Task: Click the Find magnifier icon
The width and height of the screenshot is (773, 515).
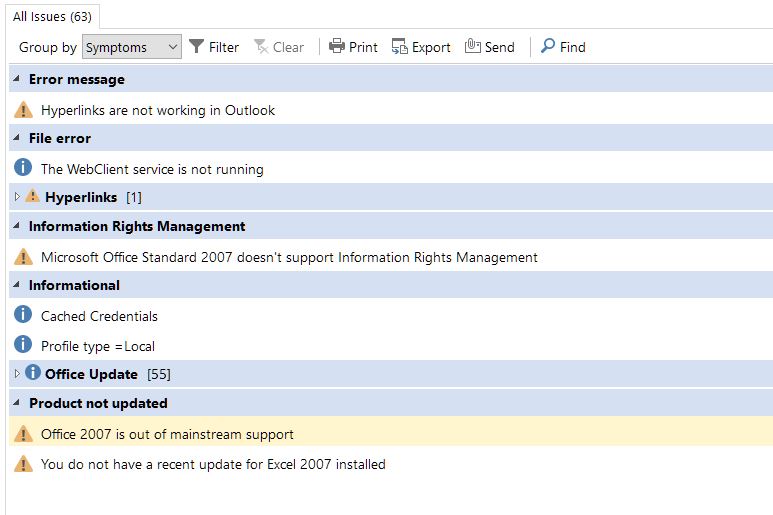Action: click(x=548, y=46)
